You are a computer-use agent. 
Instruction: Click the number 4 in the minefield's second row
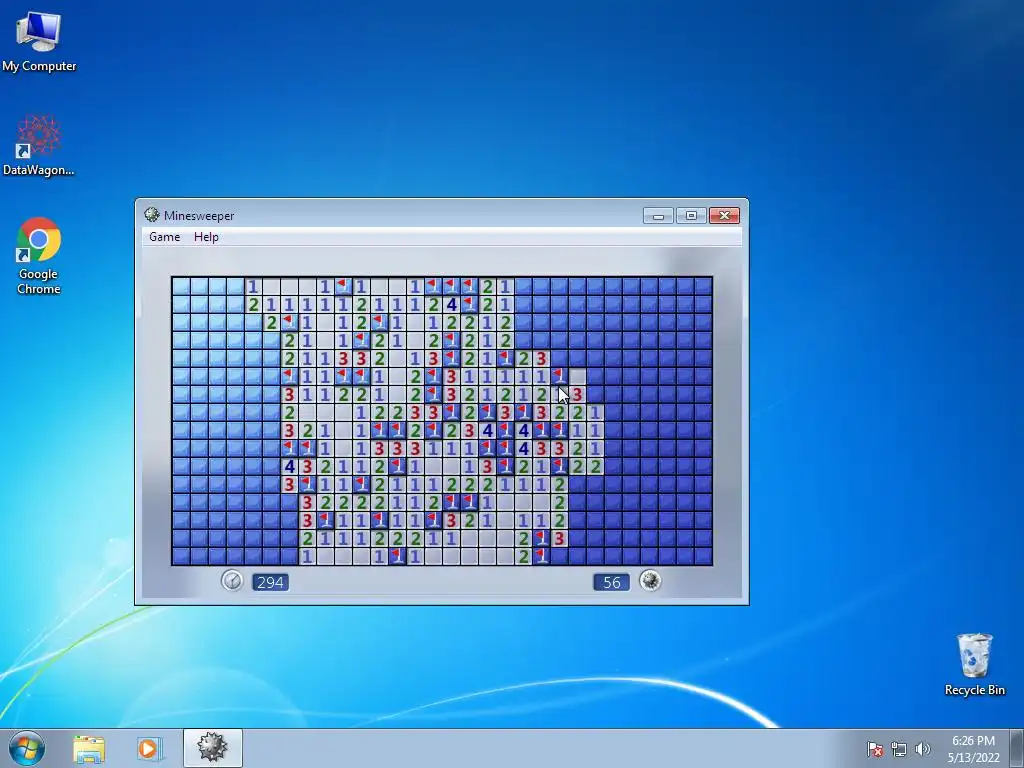click(451, 304)
